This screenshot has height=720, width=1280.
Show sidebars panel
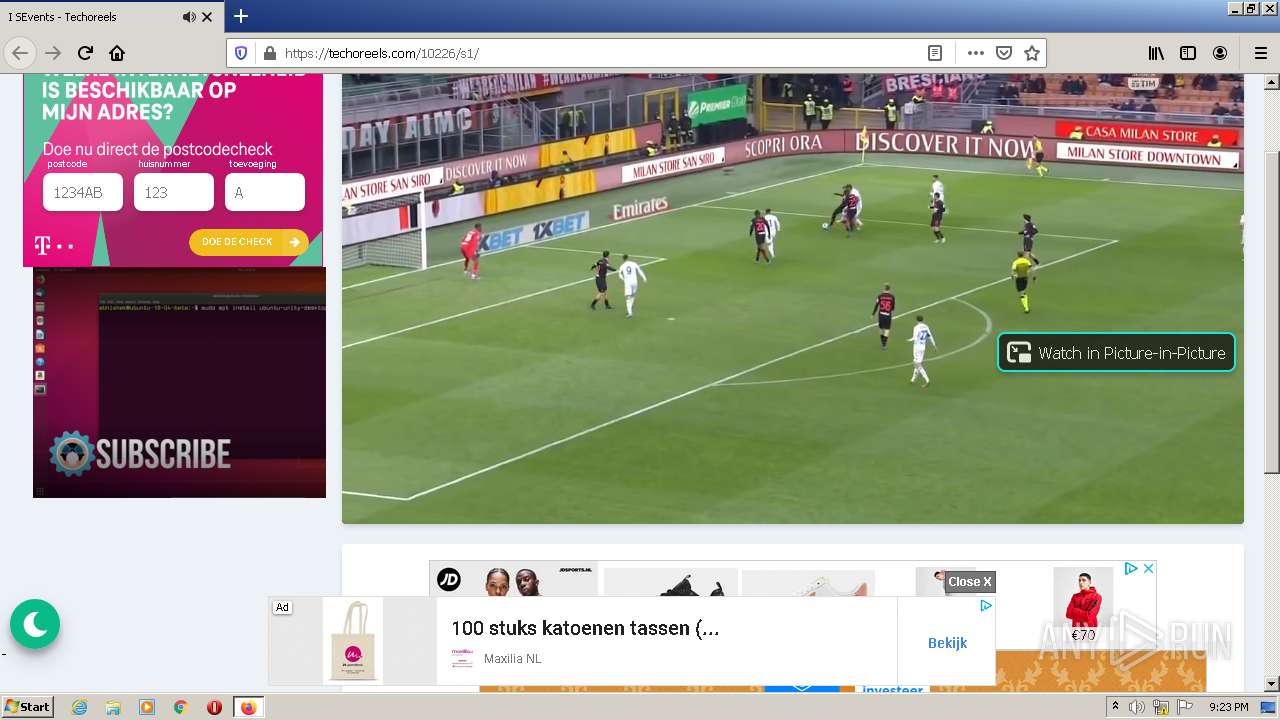1188,53
